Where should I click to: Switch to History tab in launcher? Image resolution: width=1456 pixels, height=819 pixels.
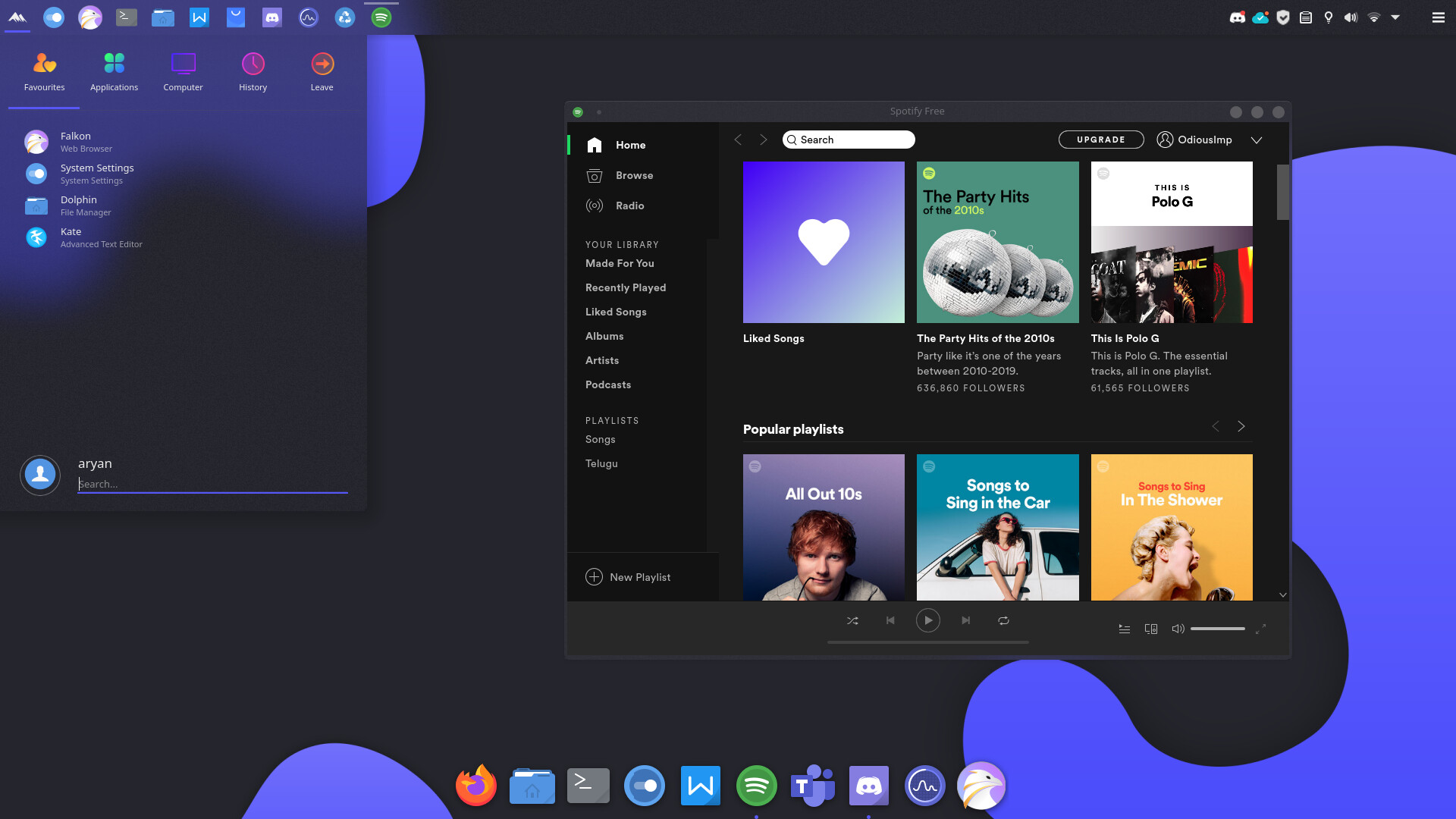pyautogui.click(x=253, y=72)
